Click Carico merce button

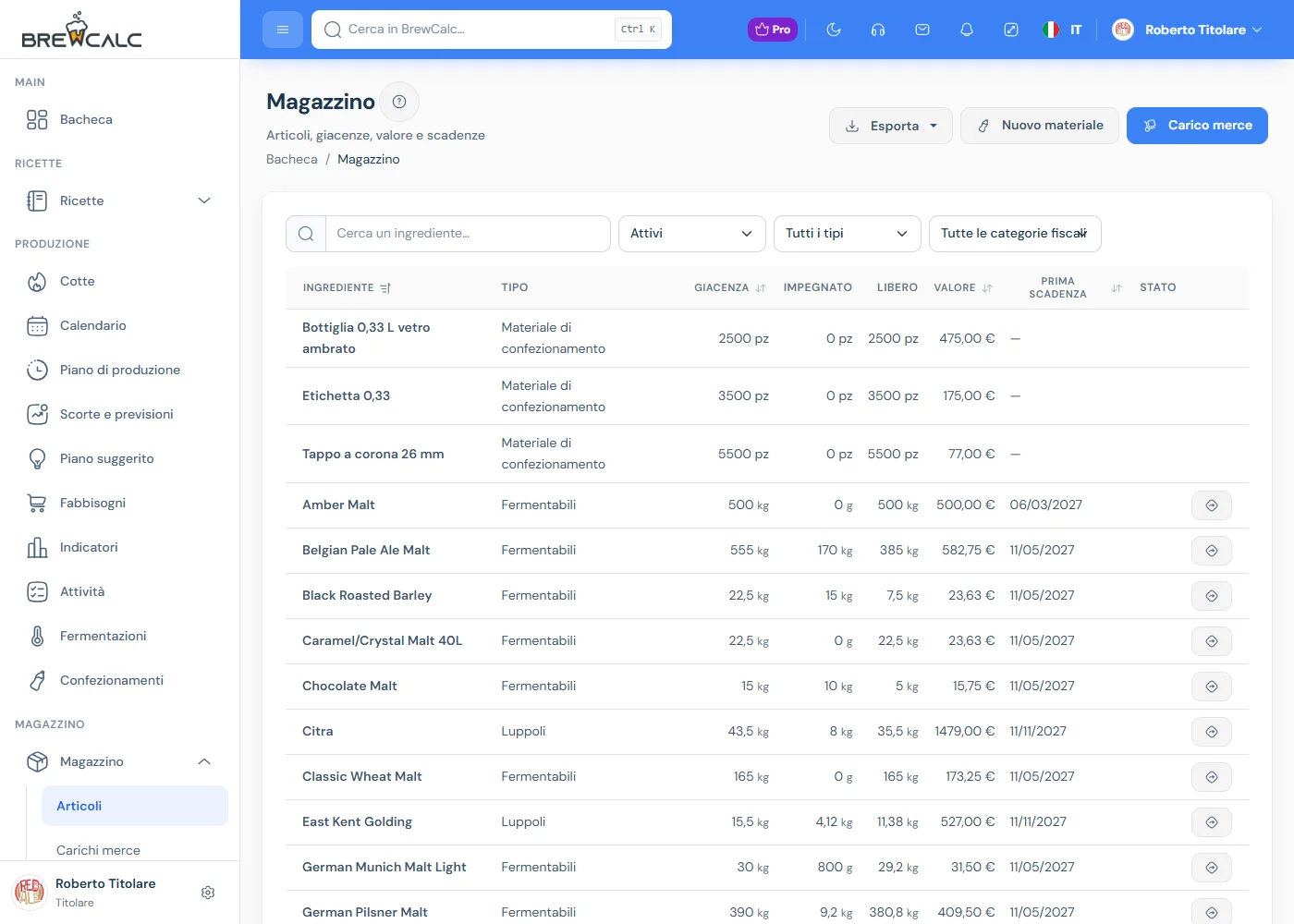(x=1197, y=126)
